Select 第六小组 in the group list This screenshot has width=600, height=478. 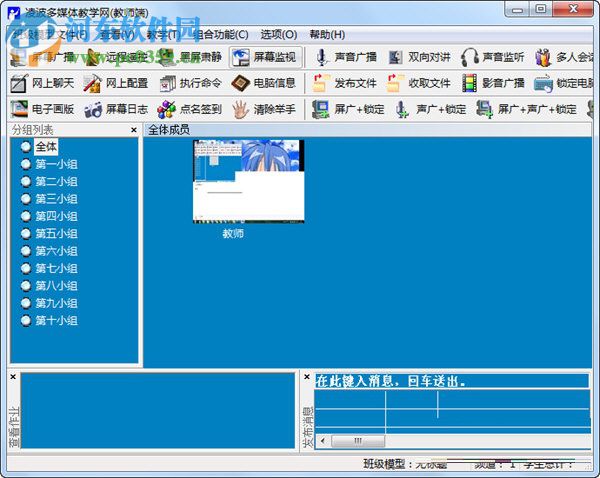[56, 251]
